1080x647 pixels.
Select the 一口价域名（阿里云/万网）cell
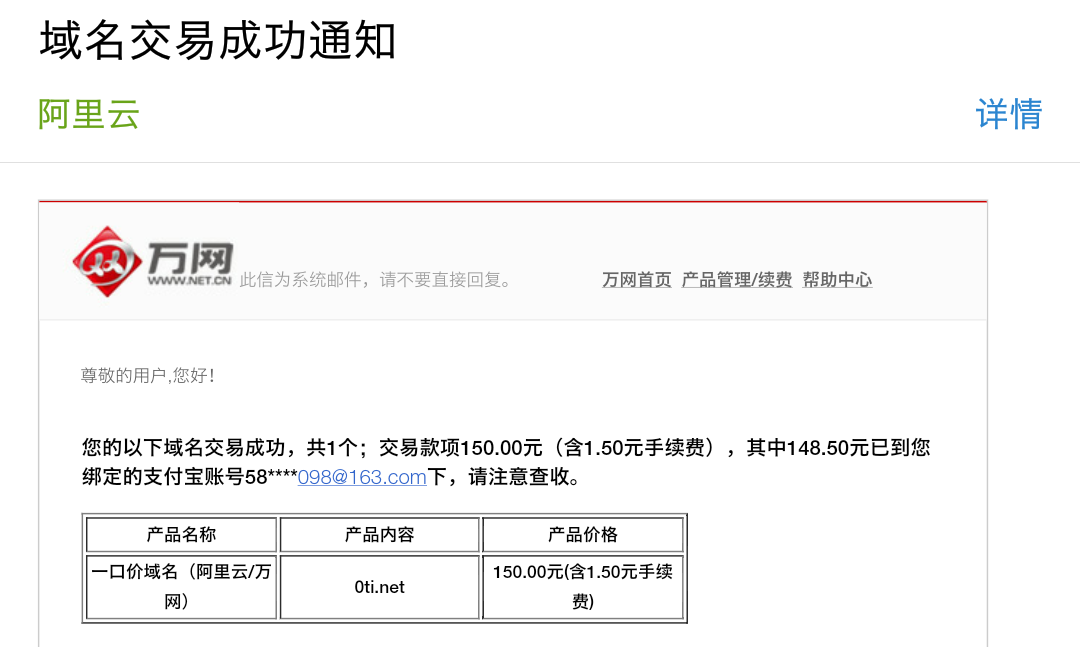(x=181, y=587)
